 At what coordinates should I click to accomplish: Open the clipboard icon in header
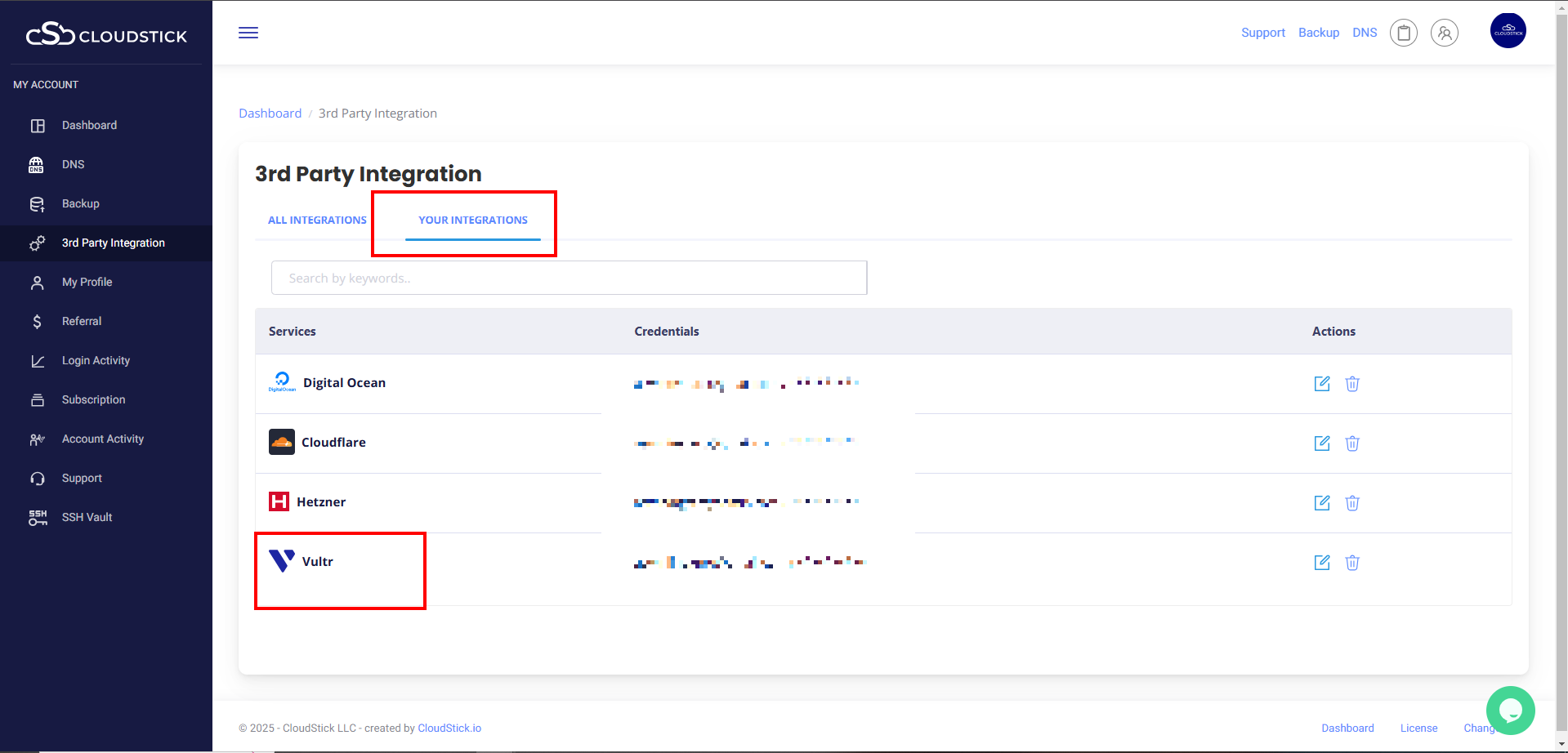[1403, 33]
